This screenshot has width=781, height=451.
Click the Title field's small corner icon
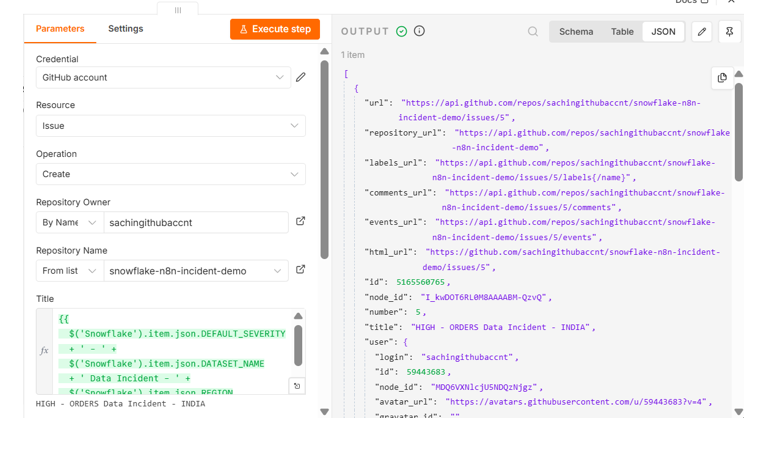(x=297, y=386)
